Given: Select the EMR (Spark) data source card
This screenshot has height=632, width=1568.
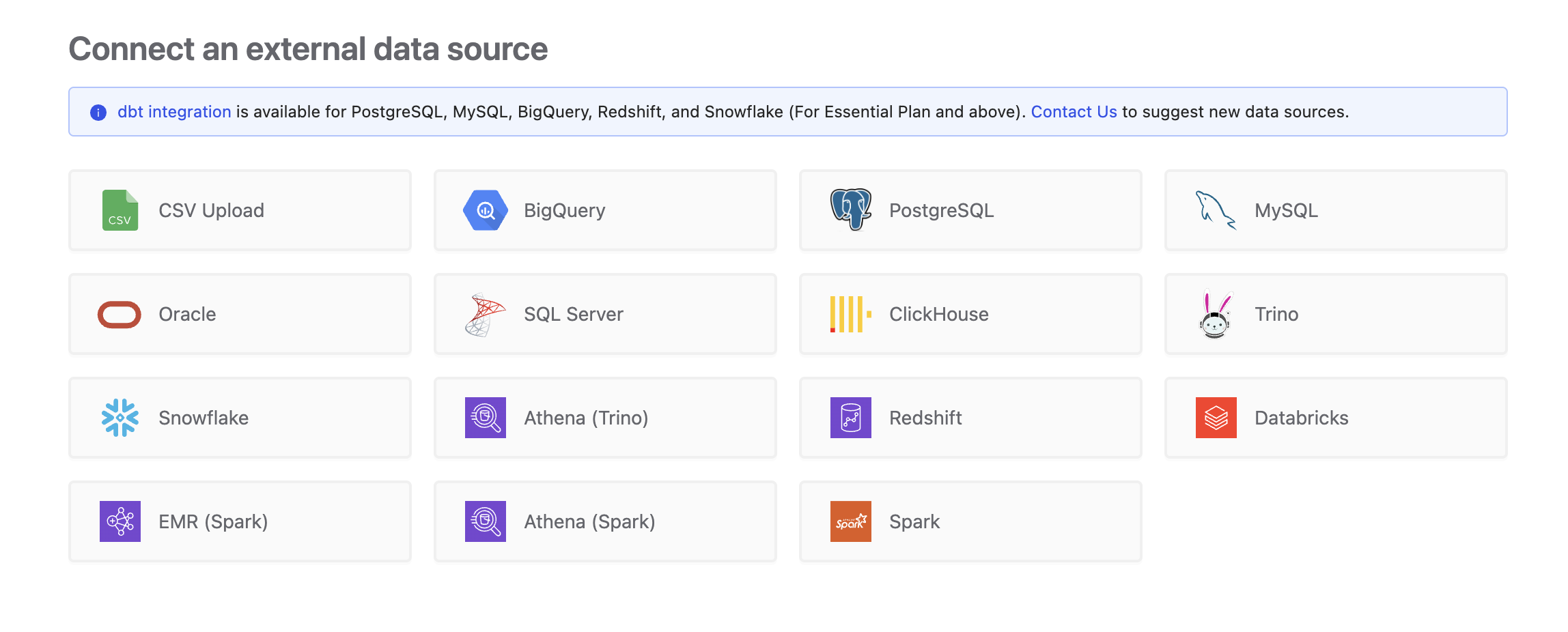Looking at the screenshot, I should [x=240, y=521].
